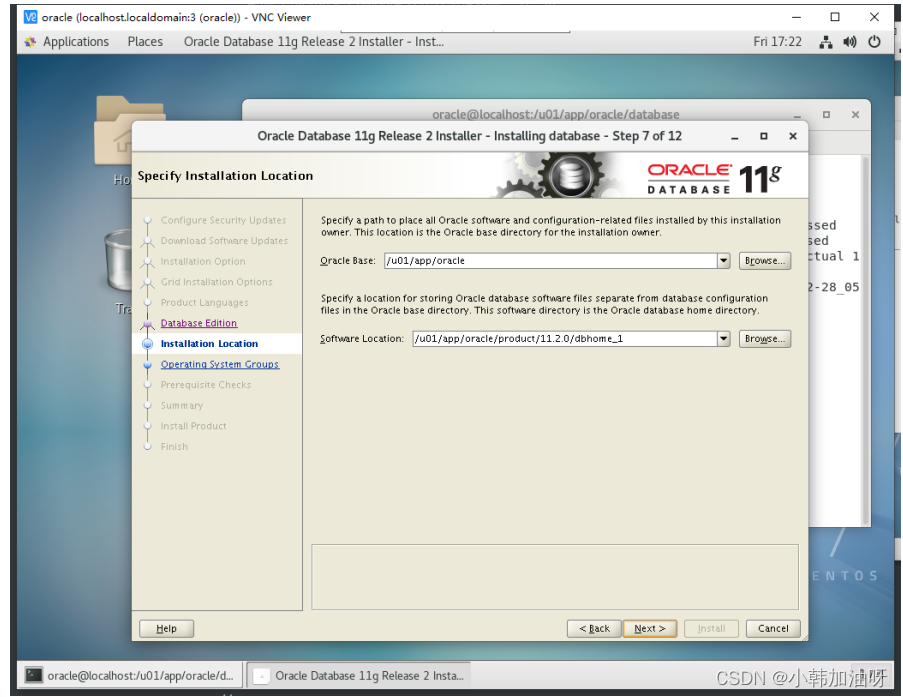903x697 pixels.
Task: Expand the Software Location dropdown arrow
Action: click(724, 339)
